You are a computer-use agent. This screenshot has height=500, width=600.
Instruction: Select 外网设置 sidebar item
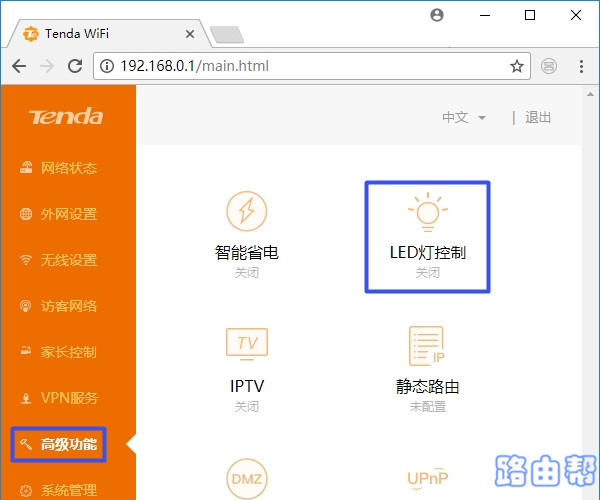click(68, 214)
